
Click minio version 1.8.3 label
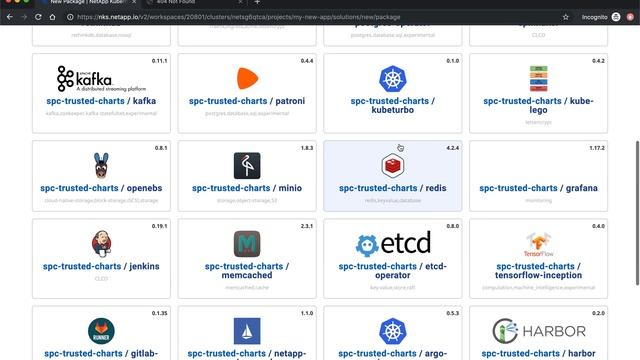[x=307, y=148]
